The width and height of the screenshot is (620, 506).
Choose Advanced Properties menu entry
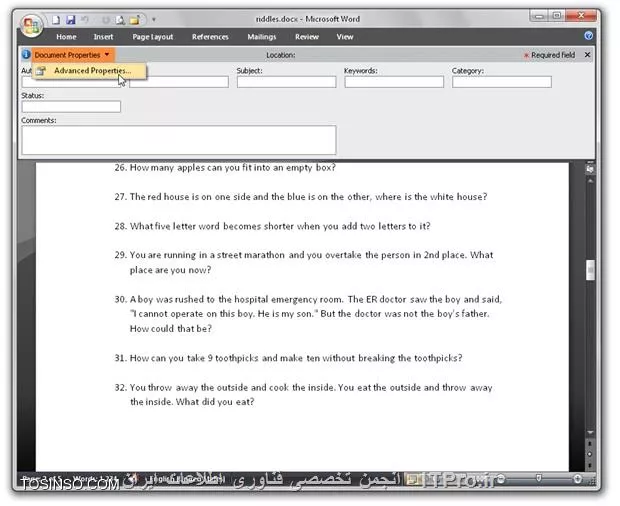click(89, 71)
